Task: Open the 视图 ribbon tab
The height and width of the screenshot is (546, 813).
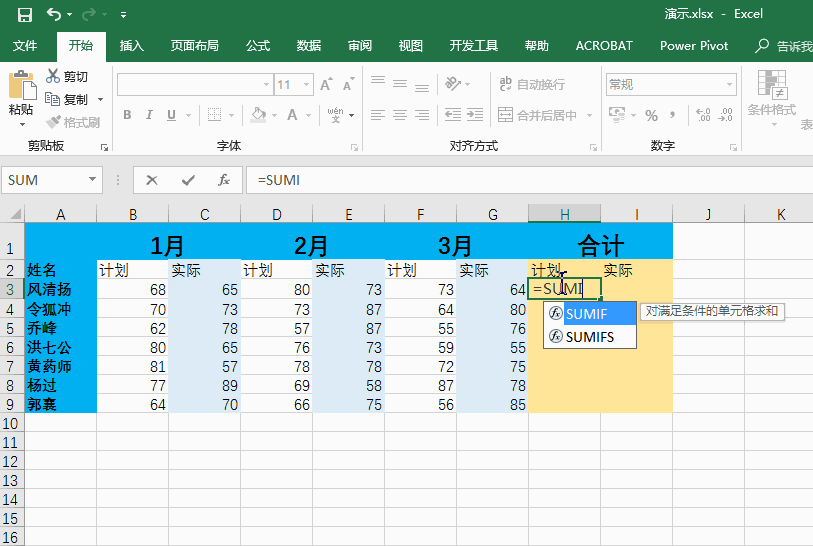Action: pyautogui.click(x=411, y=46)
